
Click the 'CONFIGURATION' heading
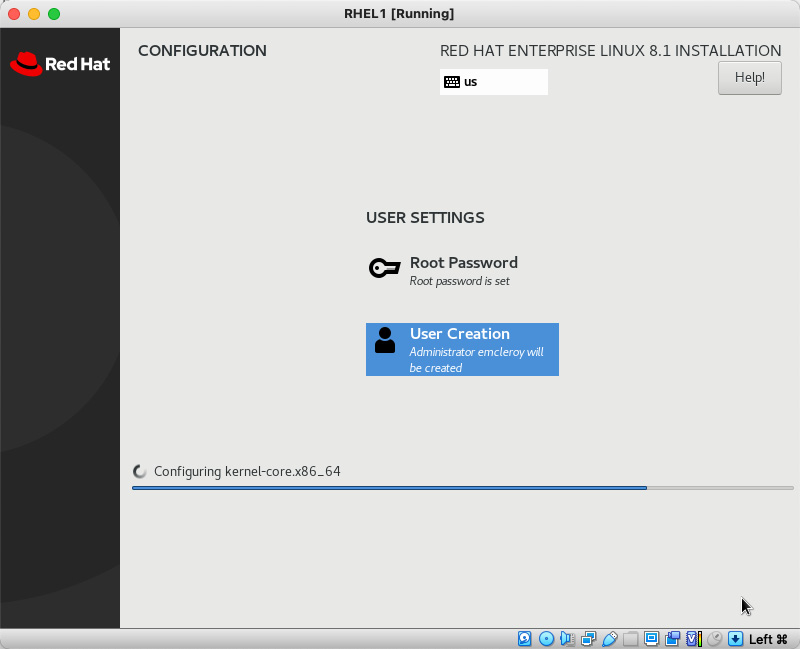[x=202, y=51]
